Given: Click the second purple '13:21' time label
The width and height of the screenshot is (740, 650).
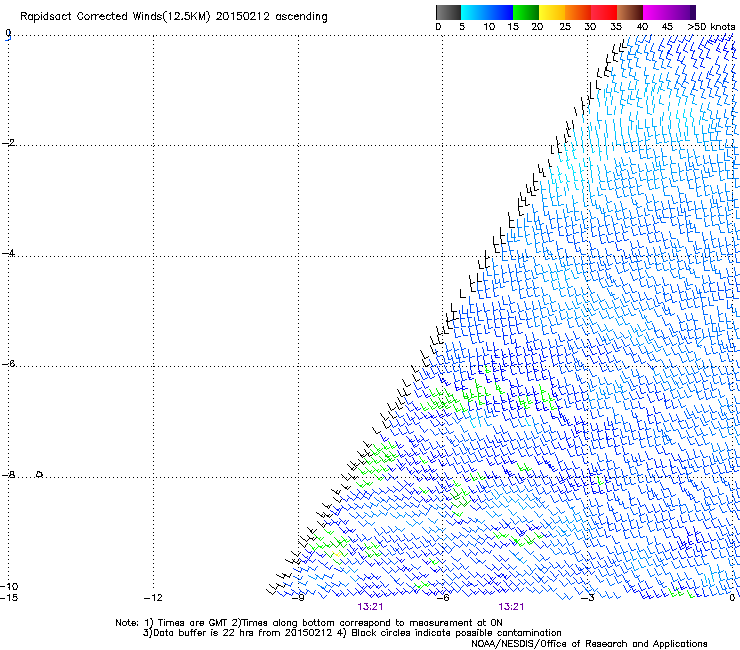Looking at the screenshot, I should click(x=511, y=607).
